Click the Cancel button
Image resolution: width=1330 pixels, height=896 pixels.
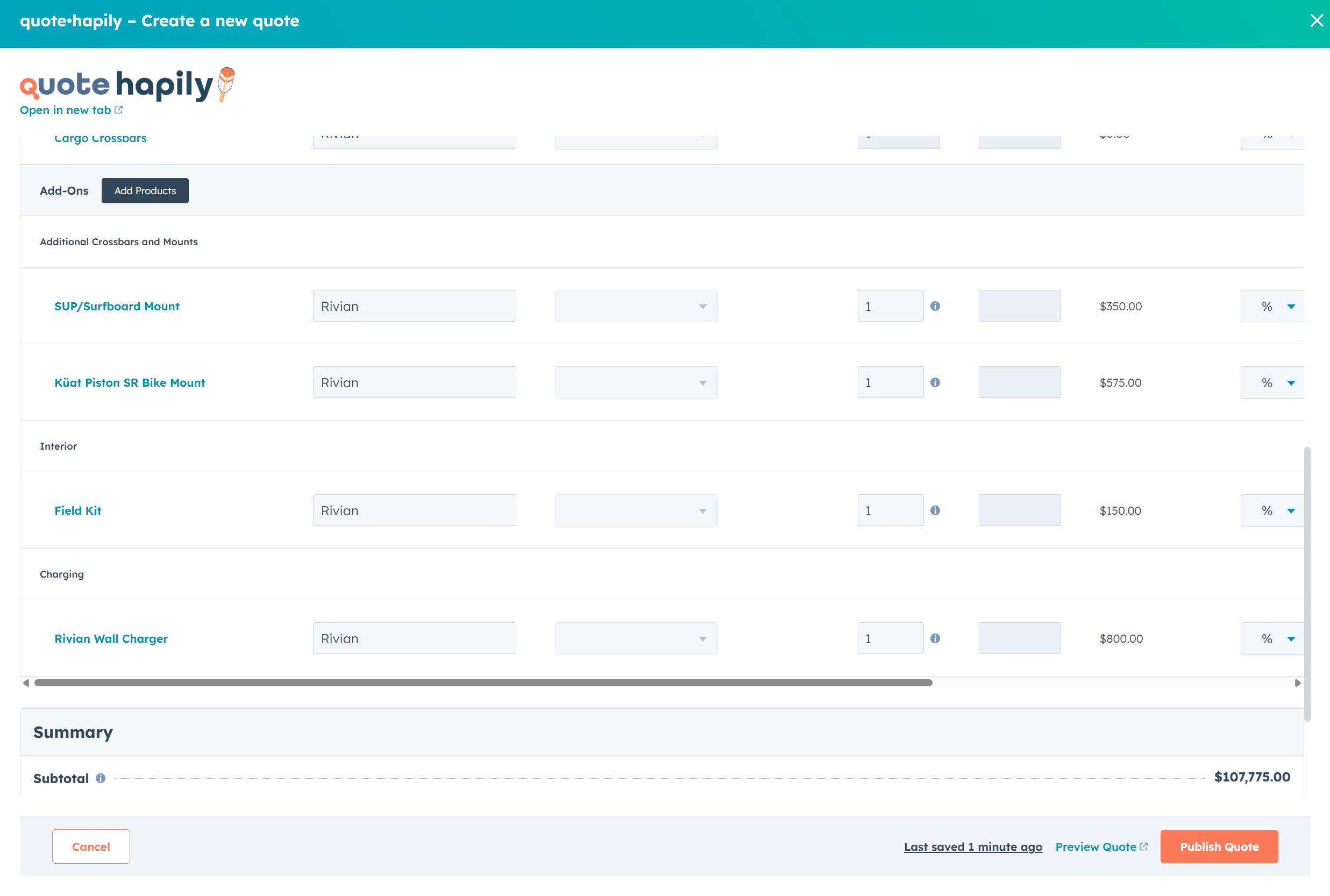pyautogui.click(x=91, y=847)
